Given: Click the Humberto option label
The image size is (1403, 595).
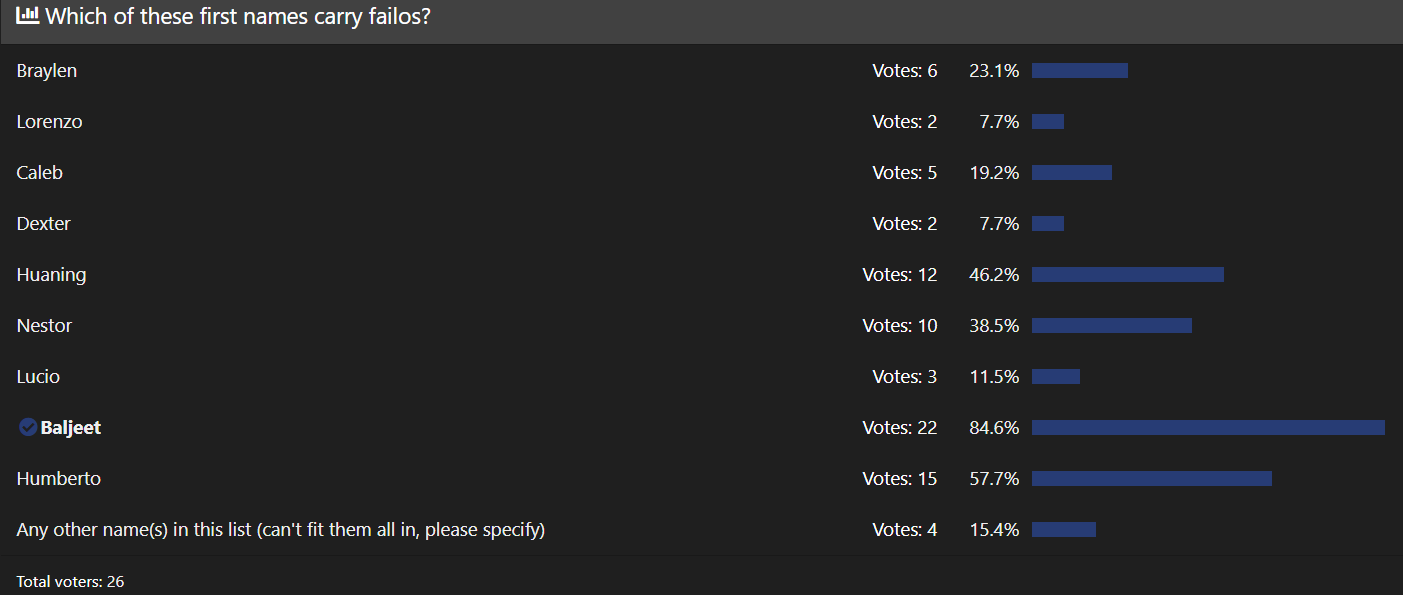Looking at the screenshot, I should coord(59,479).
